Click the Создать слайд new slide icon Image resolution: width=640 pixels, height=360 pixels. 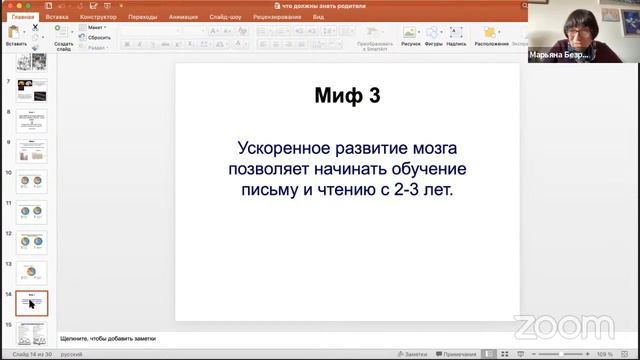(x=61, y=31)
